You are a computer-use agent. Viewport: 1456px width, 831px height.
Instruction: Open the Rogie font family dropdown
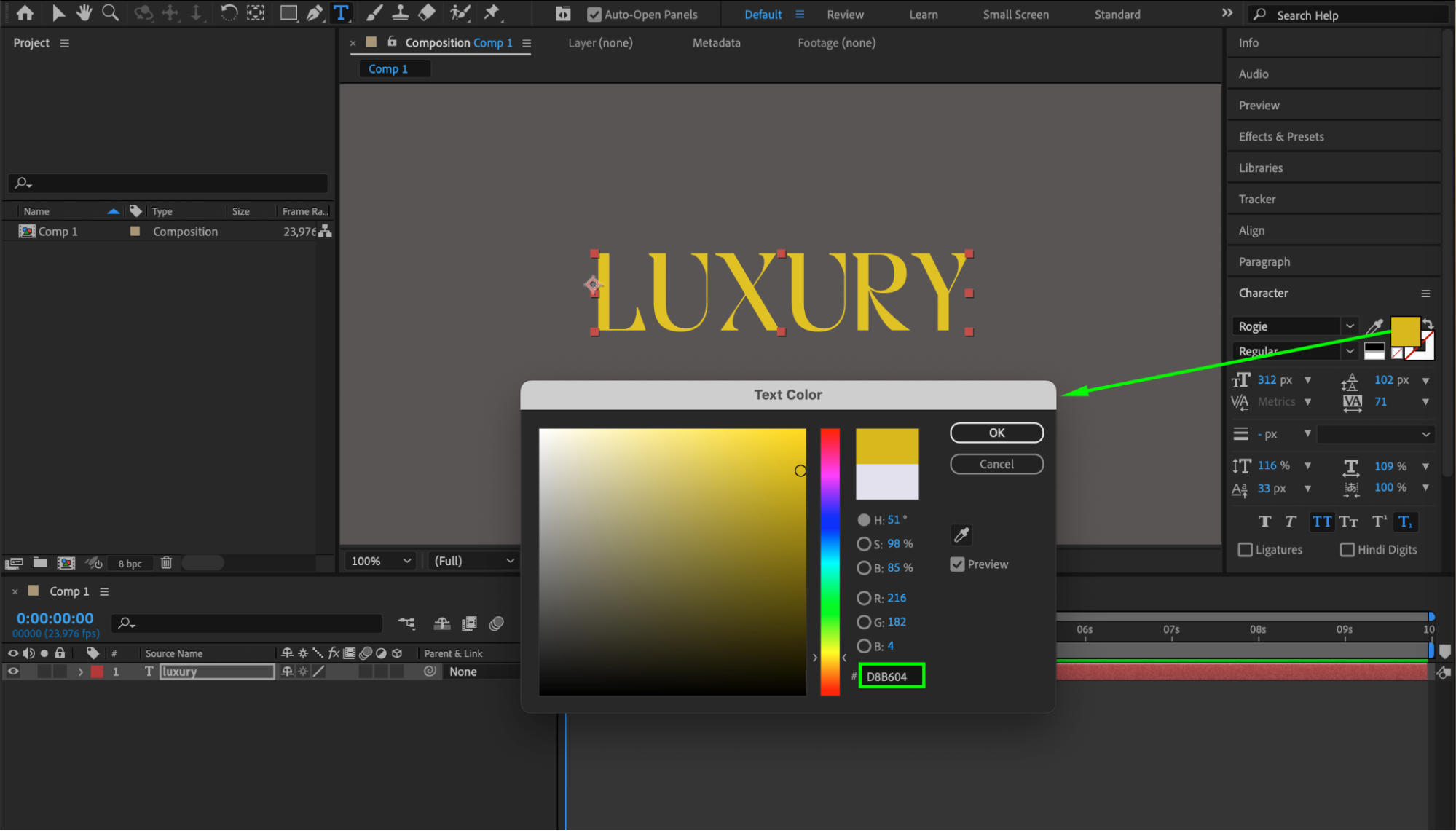(x=1349, y=326)
